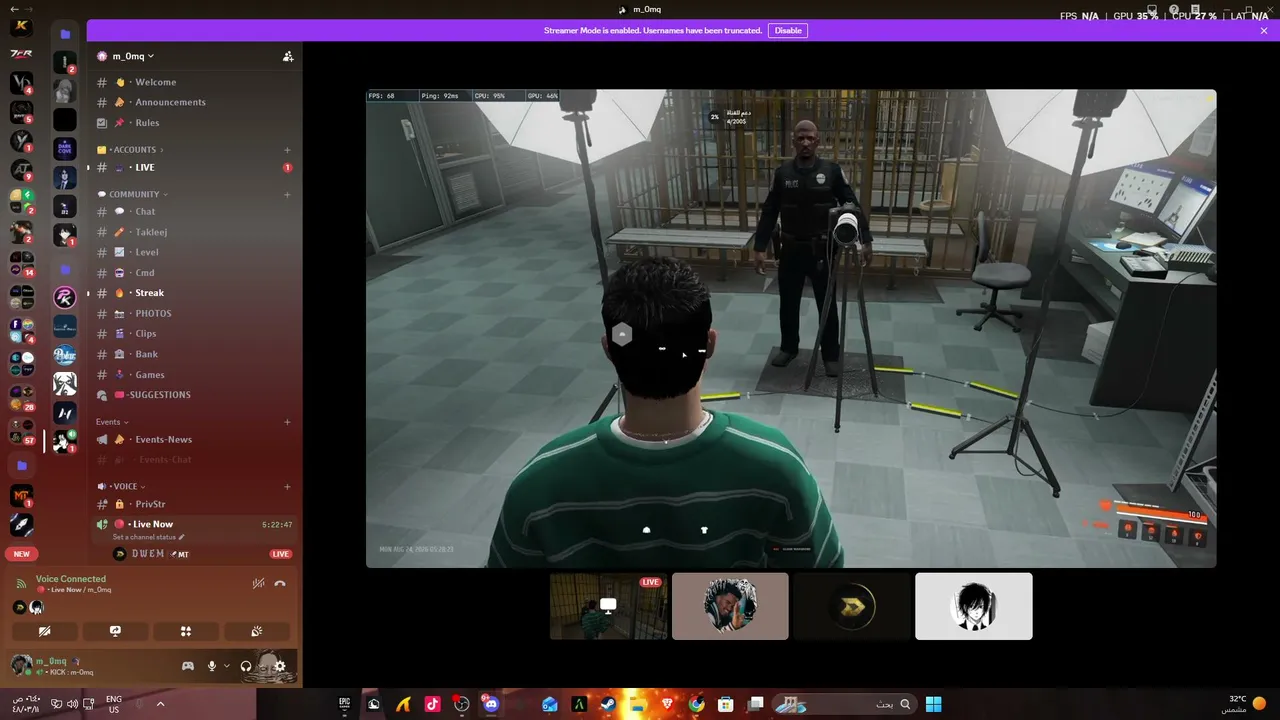The width and height of the screenshot is (1280, 720).
Task: Click the green voice connection signal icon
Action: pyautogui.click(x=21, y=583)
